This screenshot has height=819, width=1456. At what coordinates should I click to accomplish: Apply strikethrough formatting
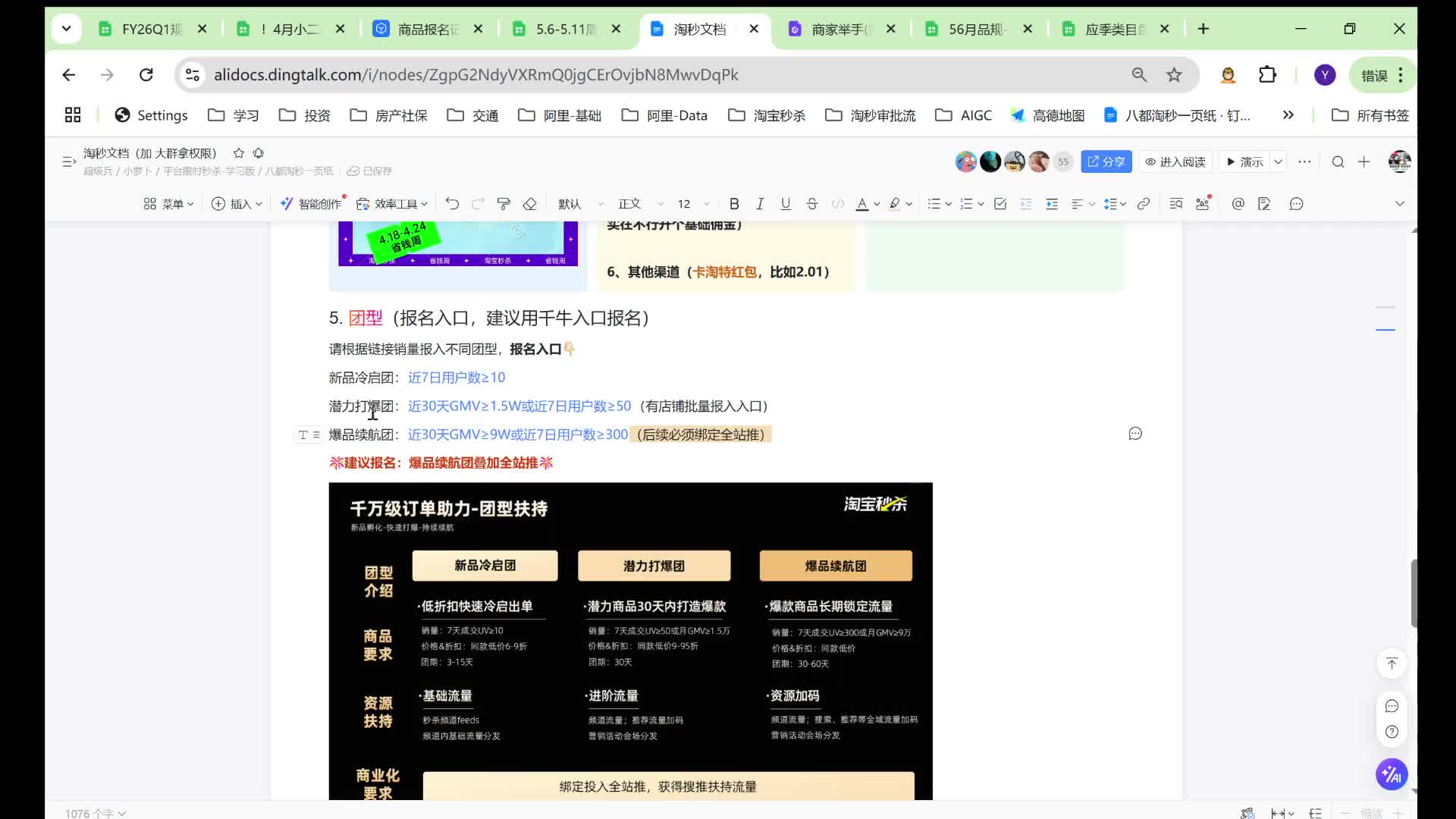point(811,203)
